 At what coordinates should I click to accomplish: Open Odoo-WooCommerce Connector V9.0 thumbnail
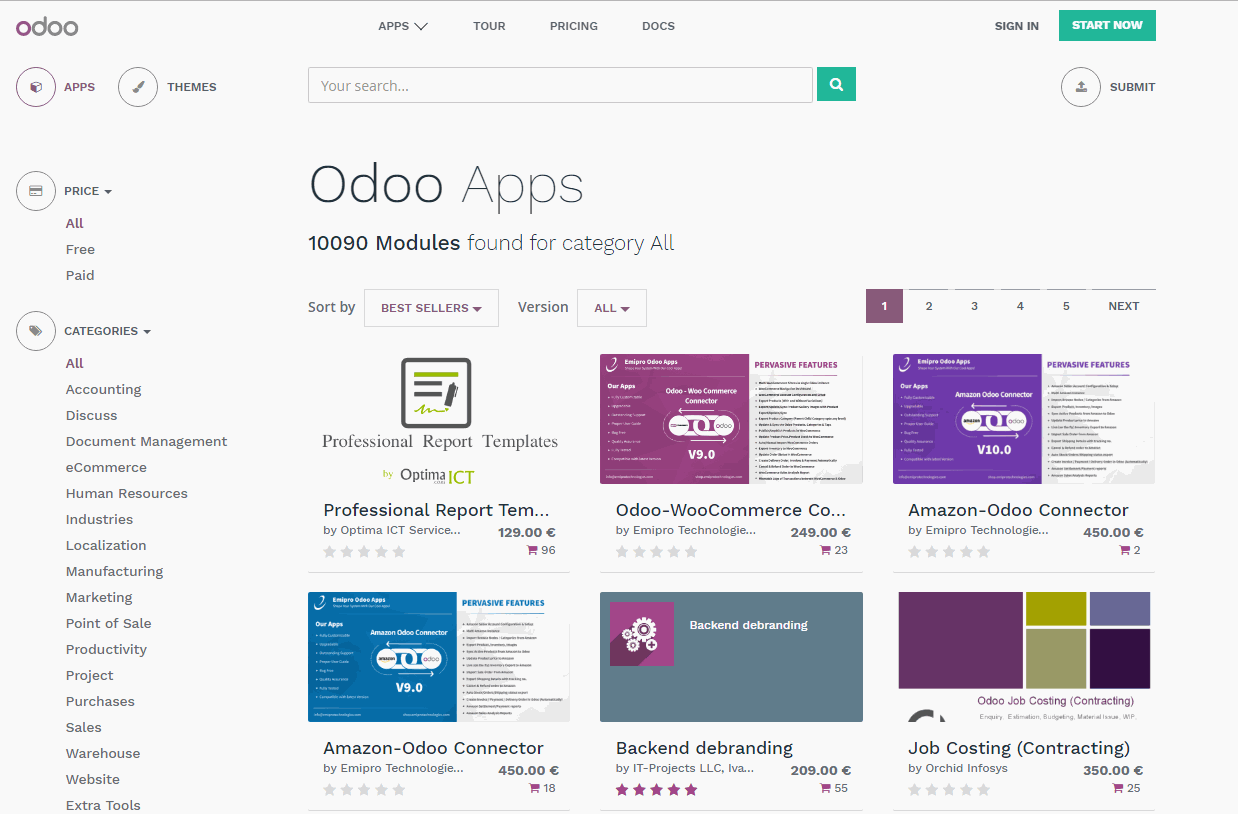731,419
